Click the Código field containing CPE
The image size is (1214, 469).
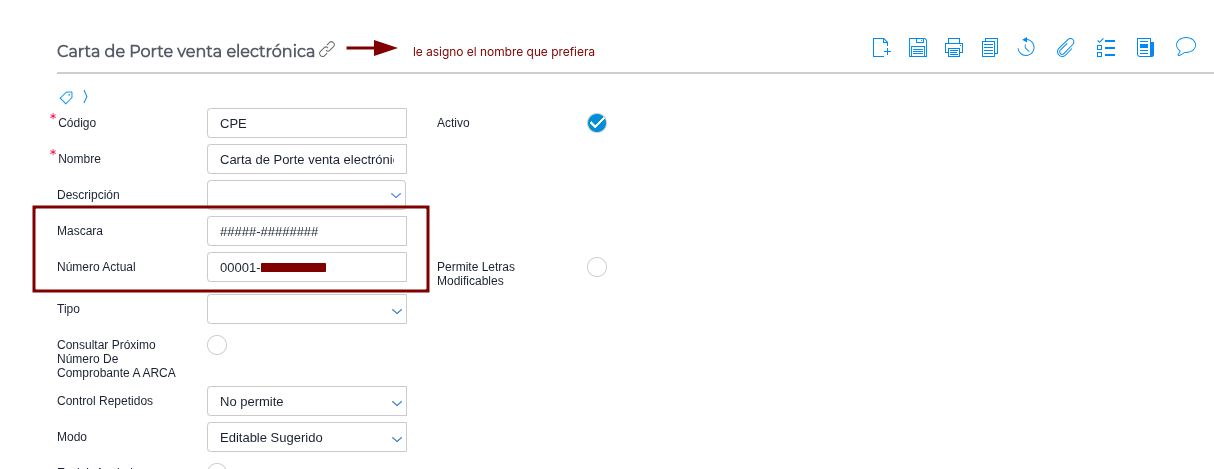306,123
